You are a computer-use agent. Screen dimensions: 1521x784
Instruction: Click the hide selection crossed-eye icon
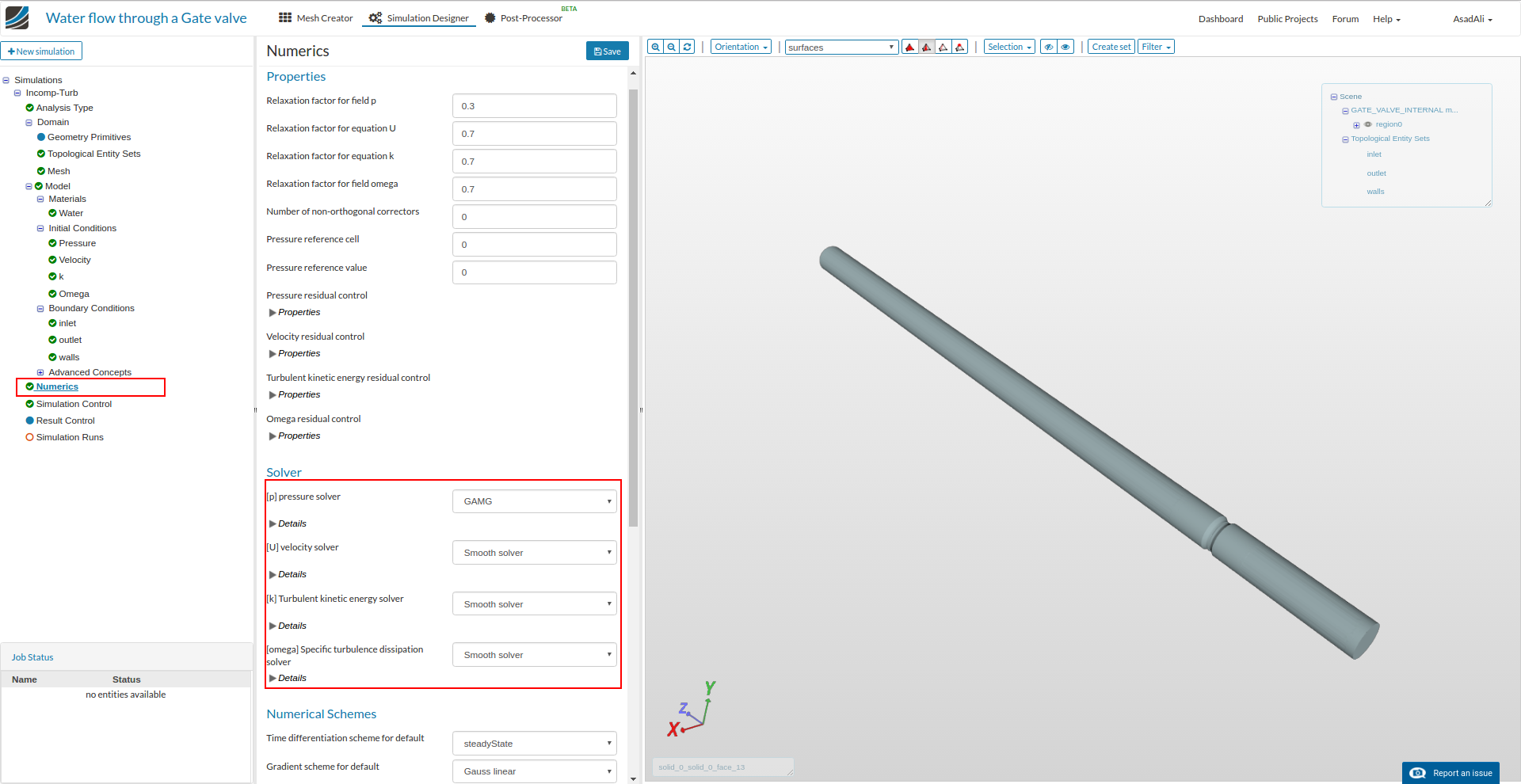(1049, 47)
